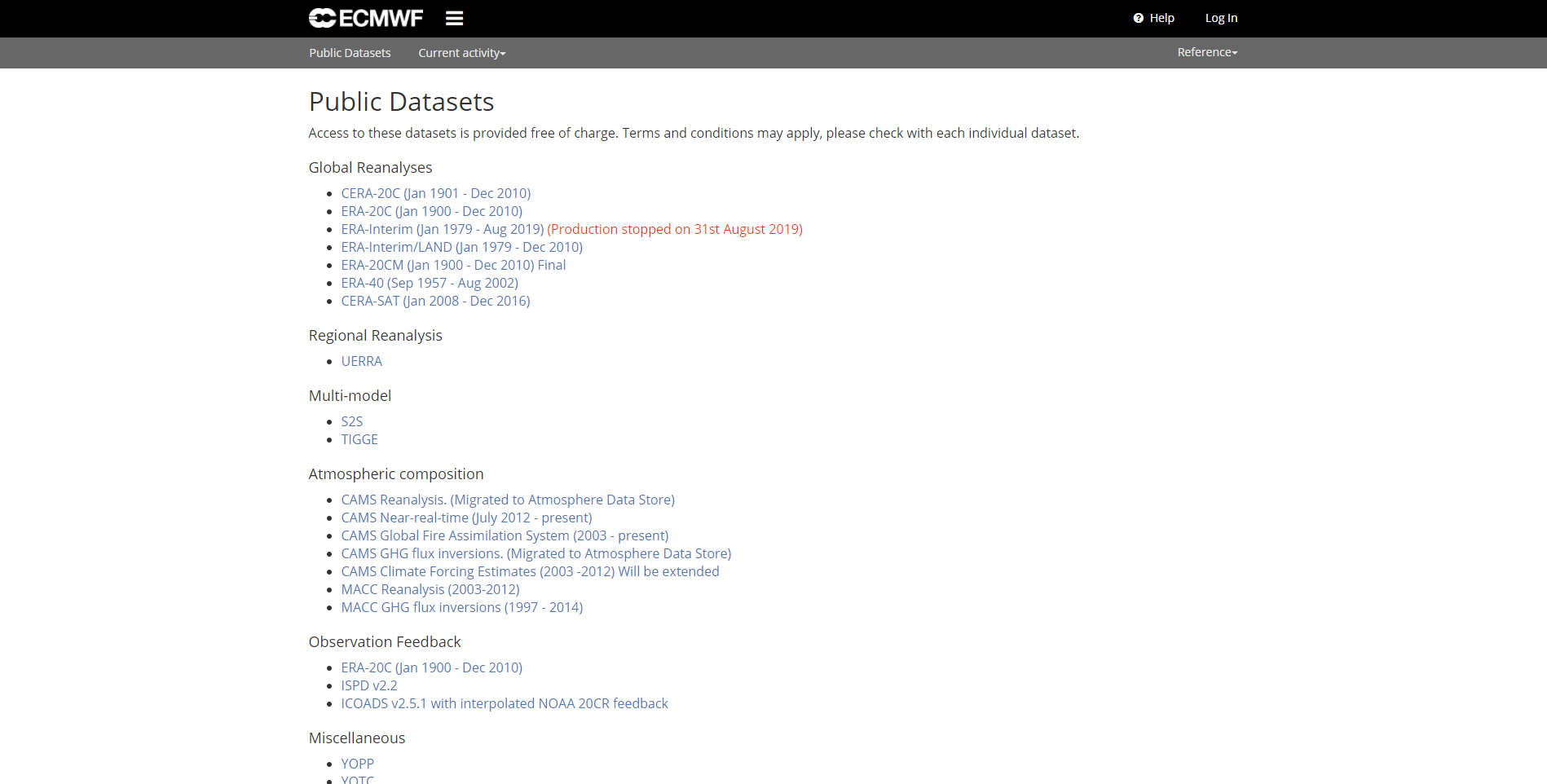Open the YOPP miscellaneous dataset

pyautogui.click(x=358, y=764)
